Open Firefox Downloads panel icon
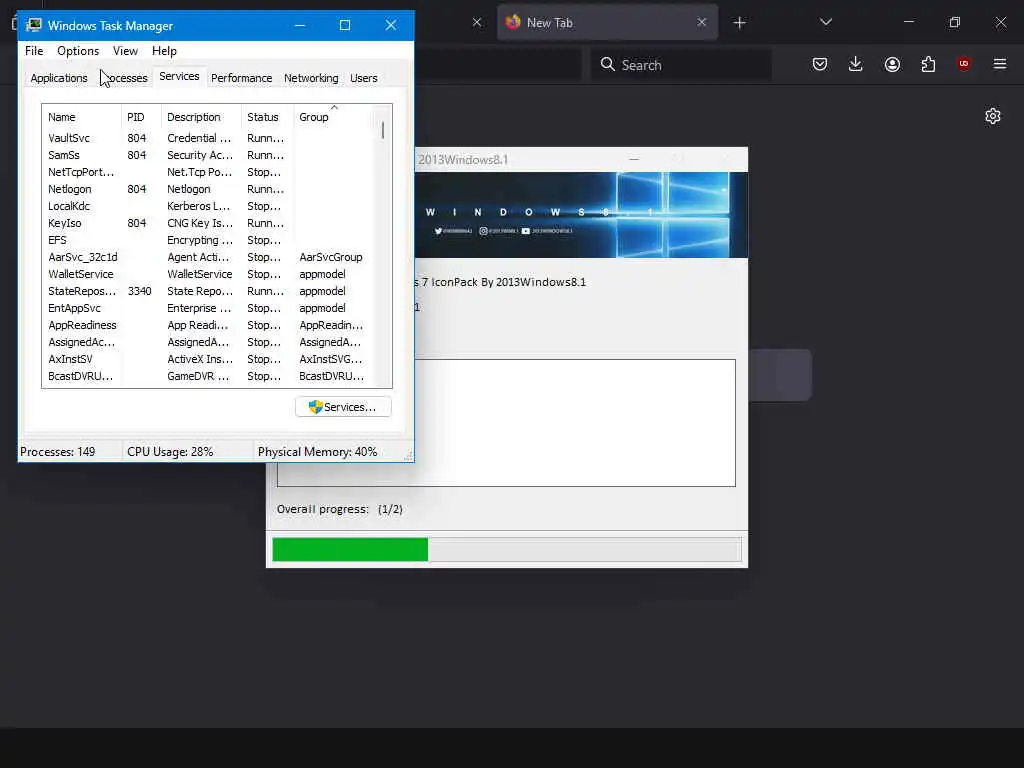 [x=856, y=64]
